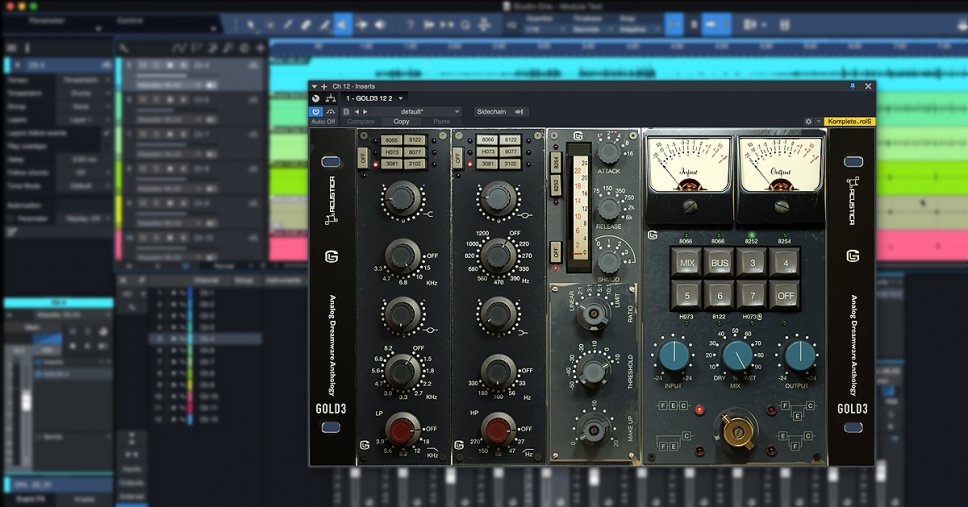Toggle the OFF switch on first EQ module

[362, 157]
